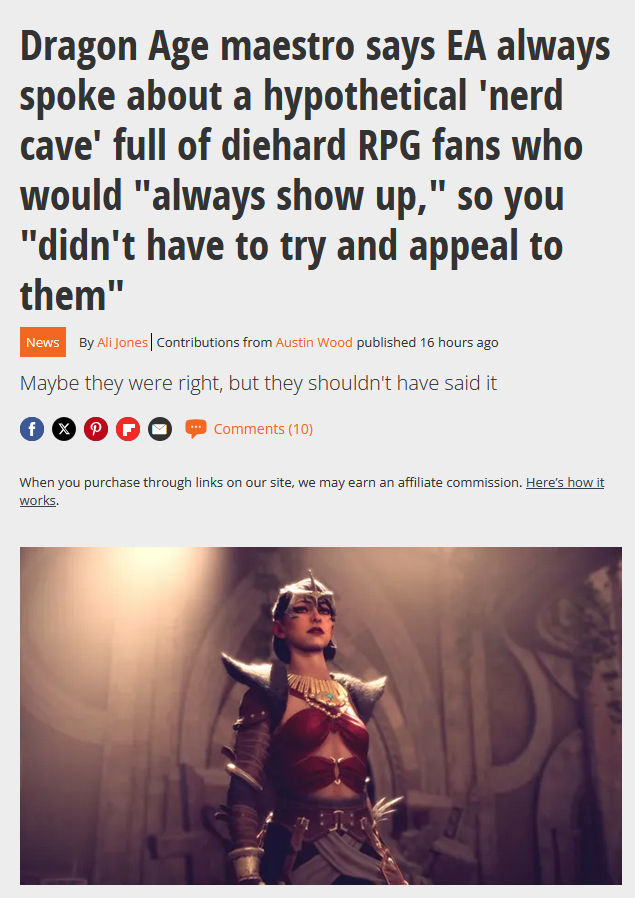Visit contributor Austin Wood's profile

[x=314, y=342]
